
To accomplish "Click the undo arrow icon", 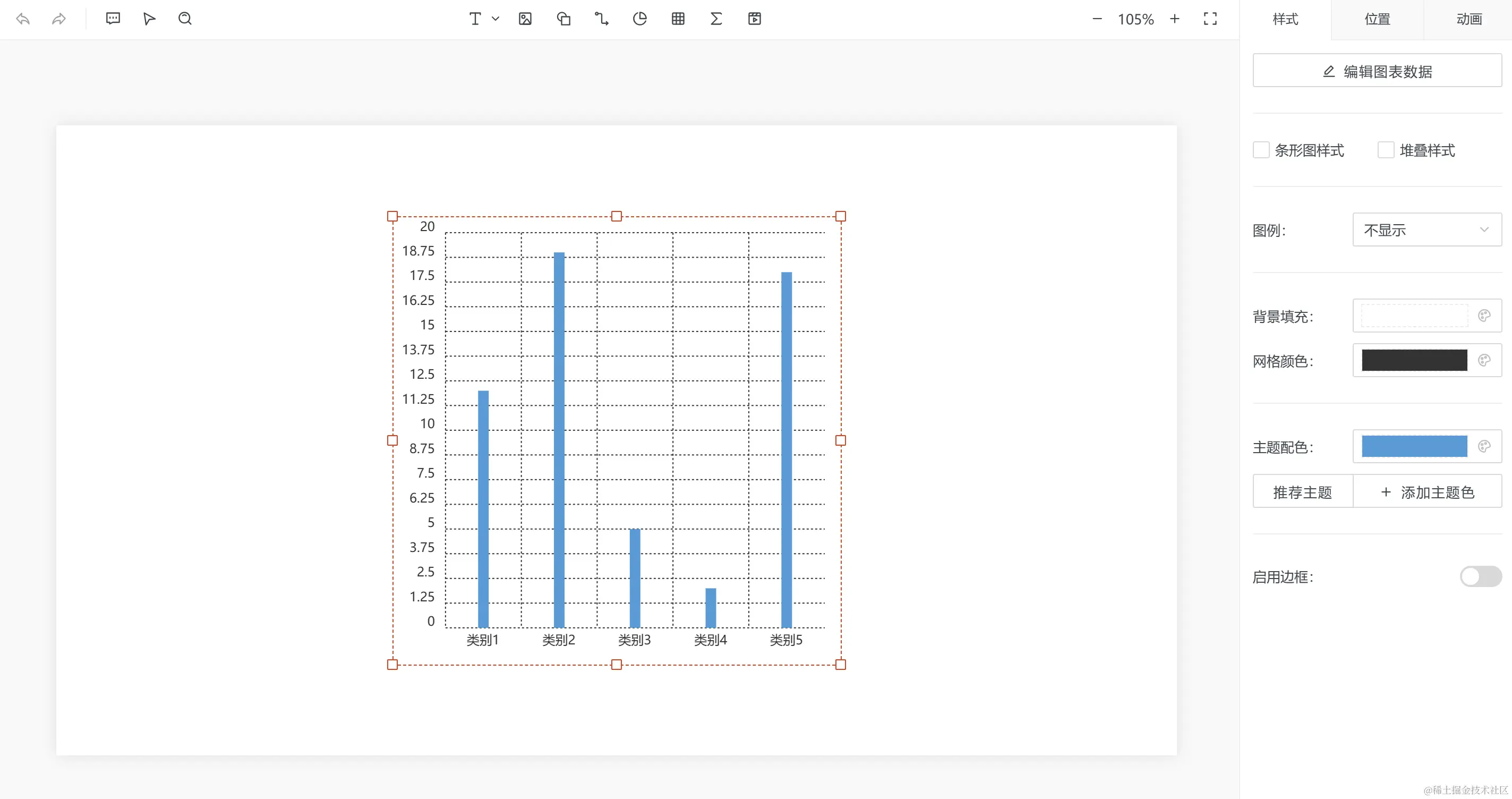I will click(23, 19).
